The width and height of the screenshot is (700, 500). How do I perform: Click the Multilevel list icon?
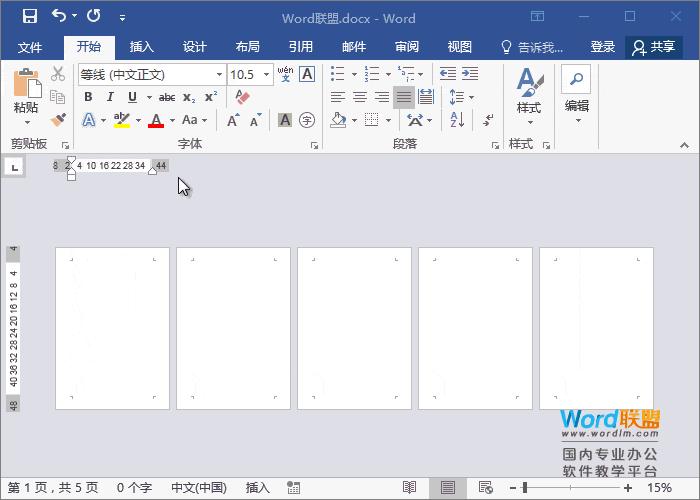tap(406, 74)
